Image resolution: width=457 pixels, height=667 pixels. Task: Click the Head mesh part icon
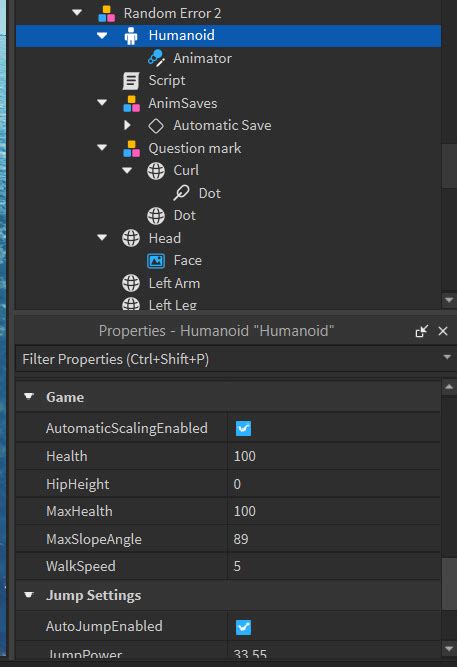[x=131, y=238]
